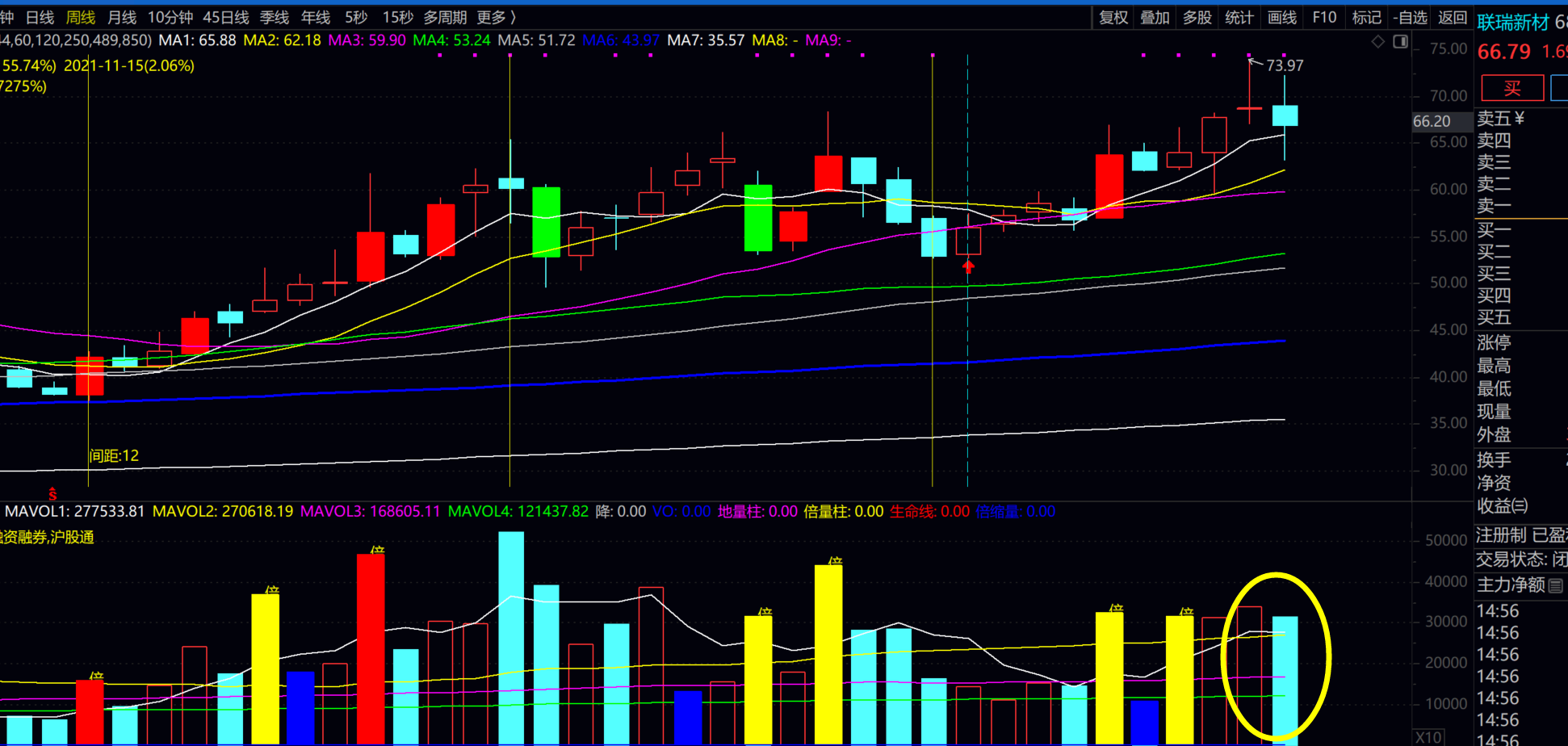Remove stock via -自选 button
The width and height of the screenshot is (1568, 746).
tap(1410, 18)
